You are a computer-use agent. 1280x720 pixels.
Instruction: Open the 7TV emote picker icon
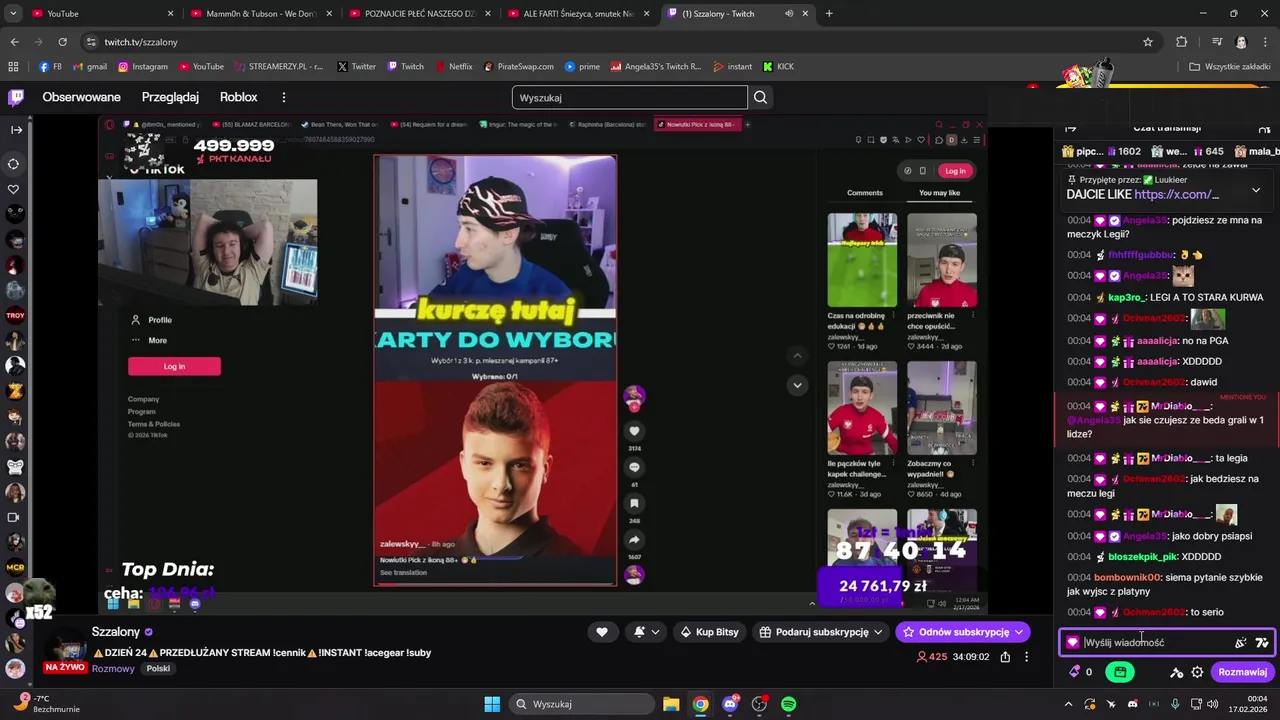tap(1261, 643)
